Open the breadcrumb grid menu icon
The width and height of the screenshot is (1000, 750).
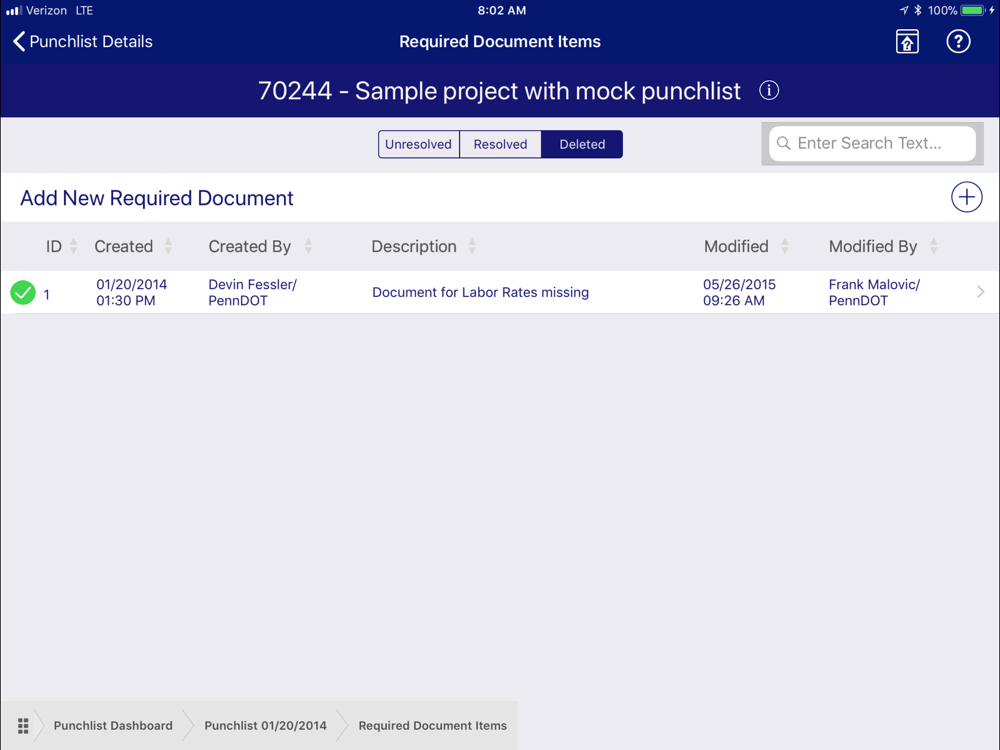[23, 726]
